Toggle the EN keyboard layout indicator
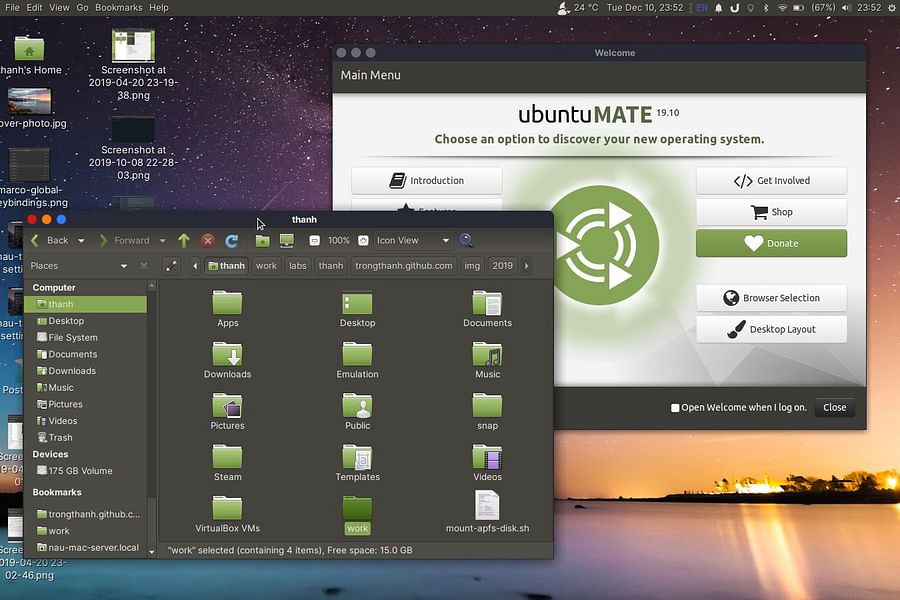This screenshot has height=600, width=900. (x=701, y=7)
